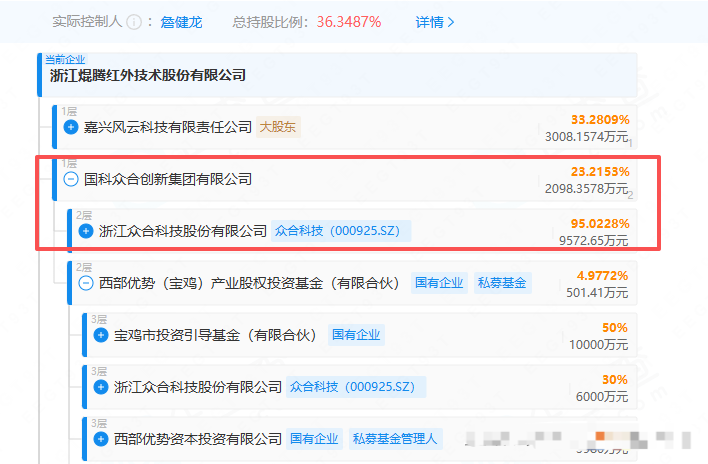Open 詹健龙 controller profile link
The width and height of the screenshot is (708, 464).
[181, 22]
